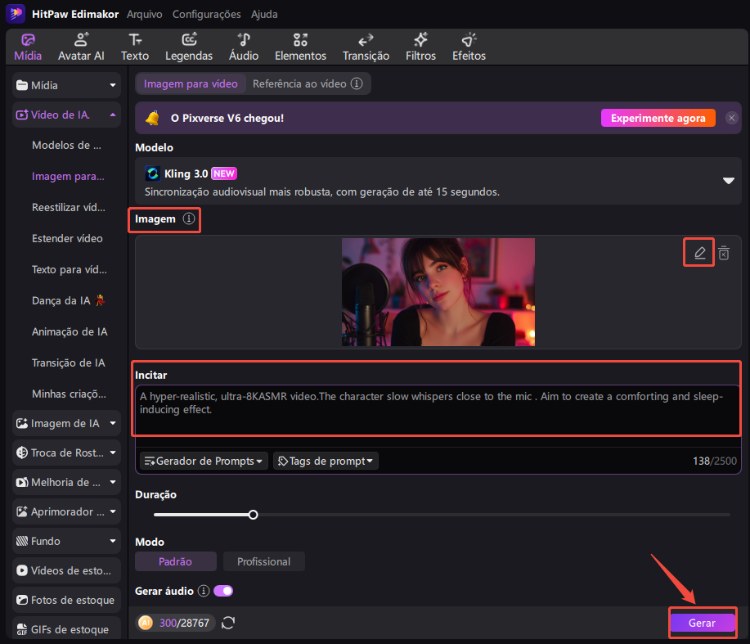Expand the Mídia sidebar section

[66, 85]
